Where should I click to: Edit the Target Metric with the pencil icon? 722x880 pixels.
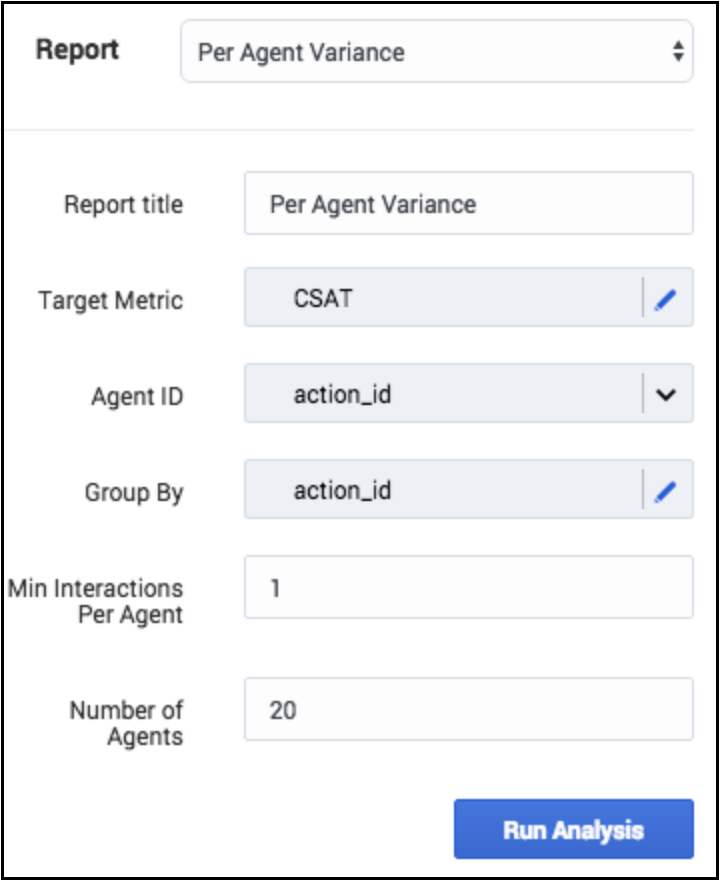pyautogui.click(x=666, y=298)
